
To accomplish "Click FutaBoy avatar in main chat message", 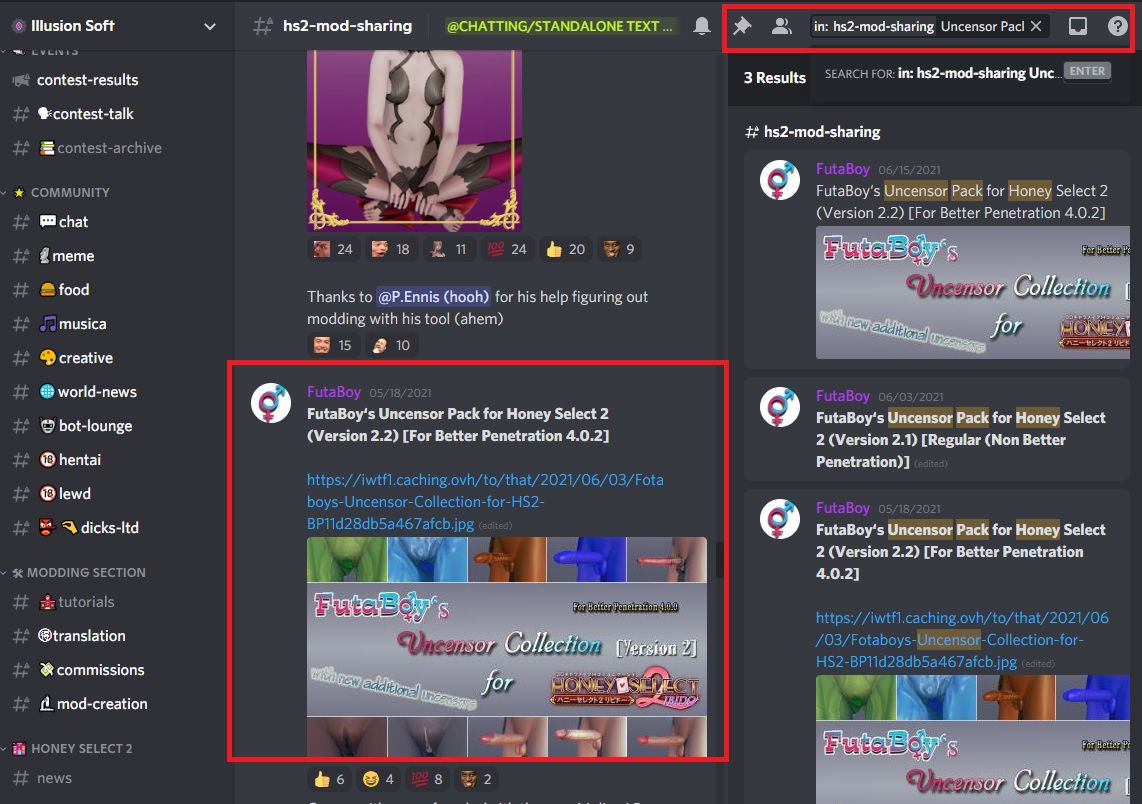I will click(x=271, y=403).
